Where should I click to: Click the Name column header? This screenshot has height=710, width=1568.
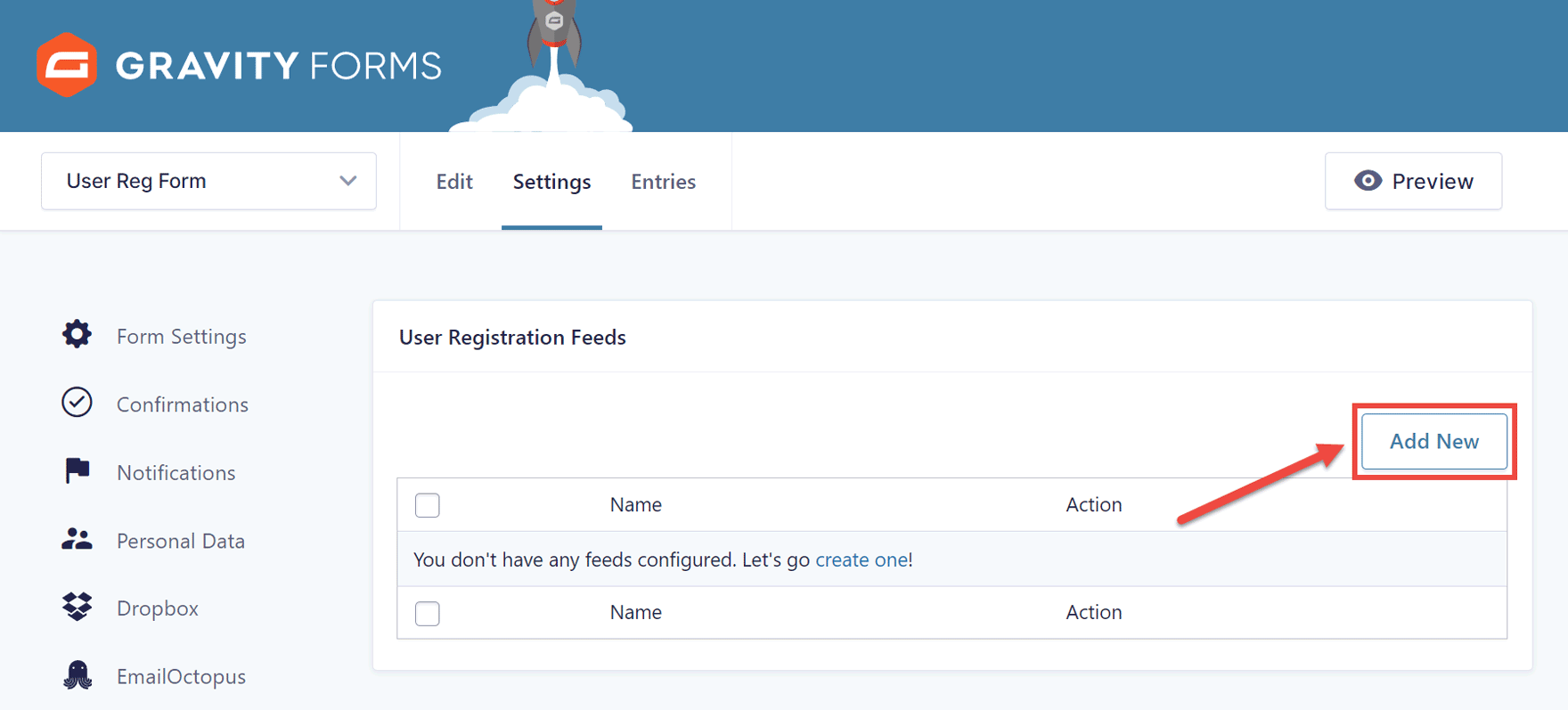635,504
